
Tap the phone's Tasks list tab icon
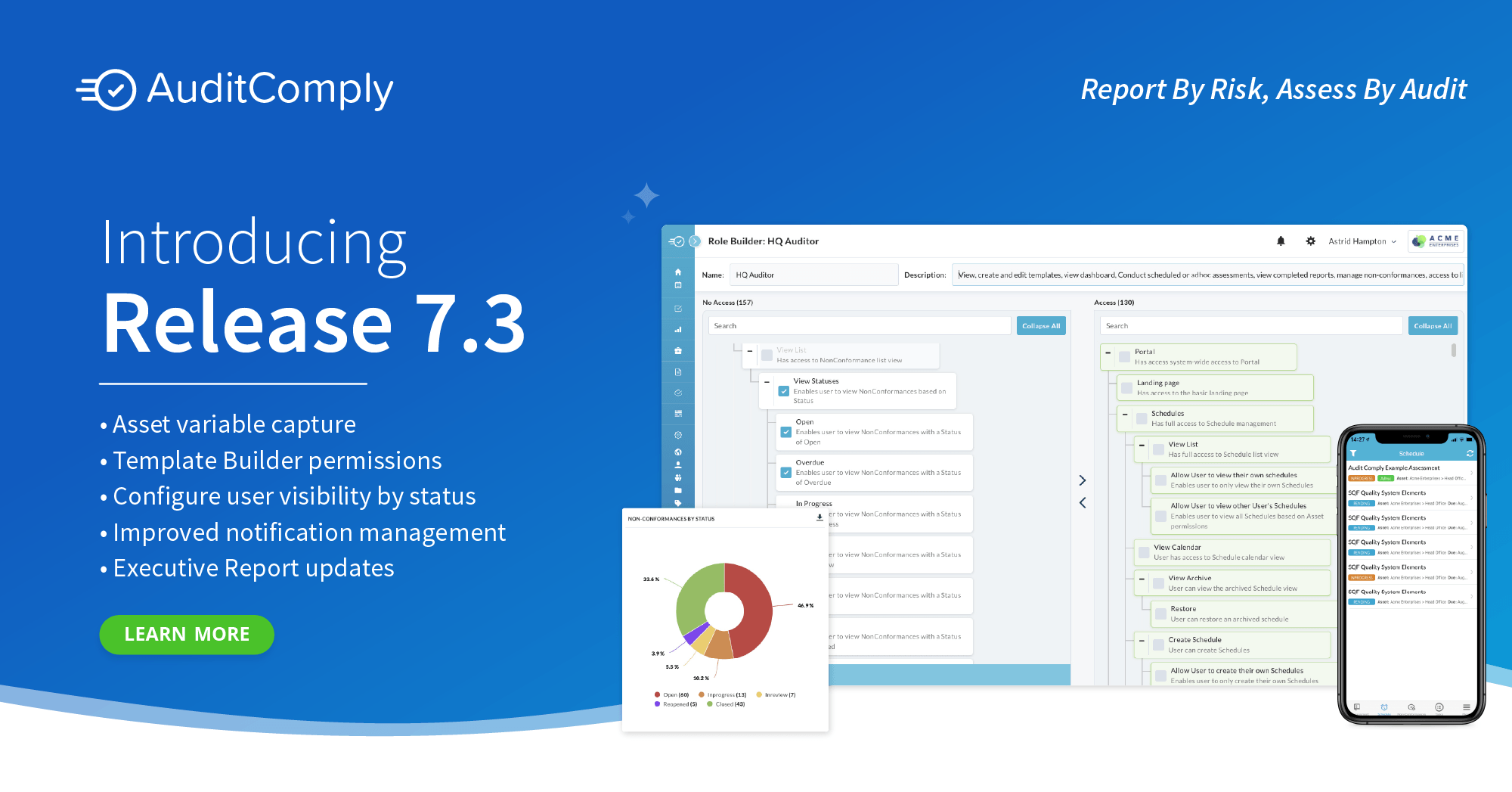(1439, 708)
